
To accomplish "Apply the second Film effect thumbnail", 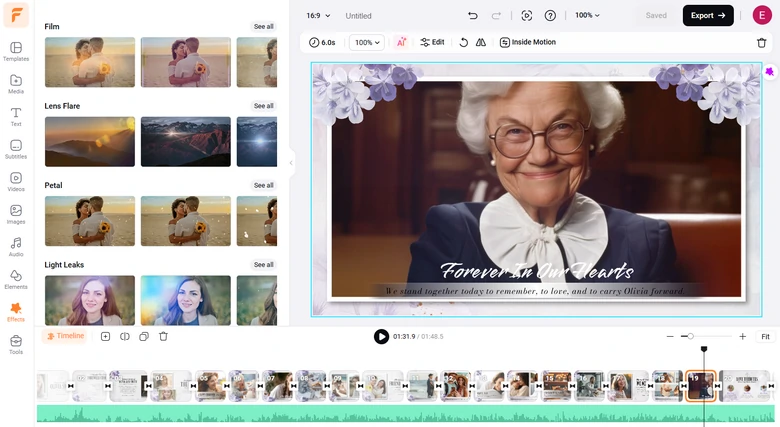I will coord(186,62).
